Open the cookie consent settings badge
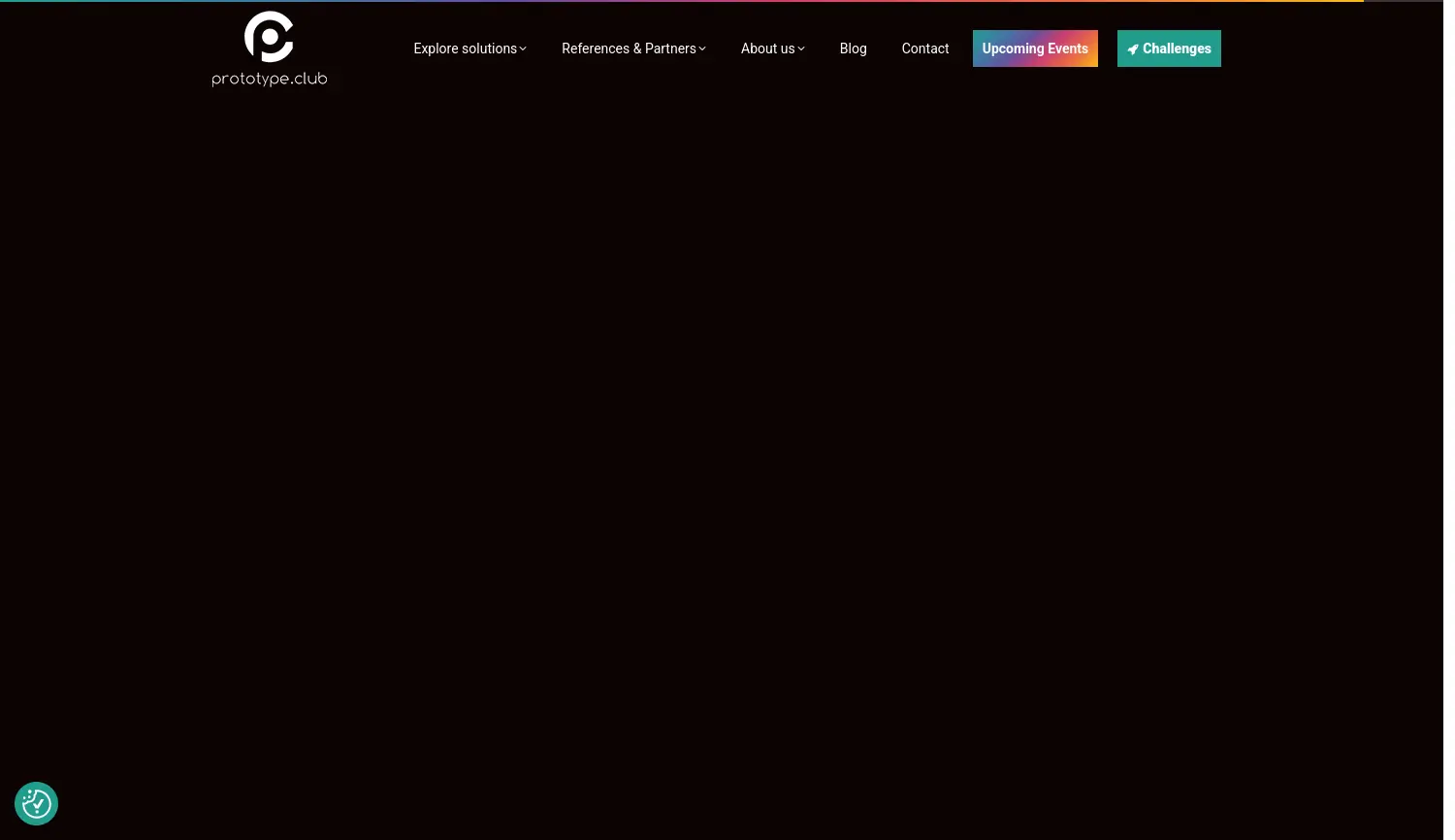Viewport: 1455px width, 840px height. pyautogui.click(x=37, y=804)
